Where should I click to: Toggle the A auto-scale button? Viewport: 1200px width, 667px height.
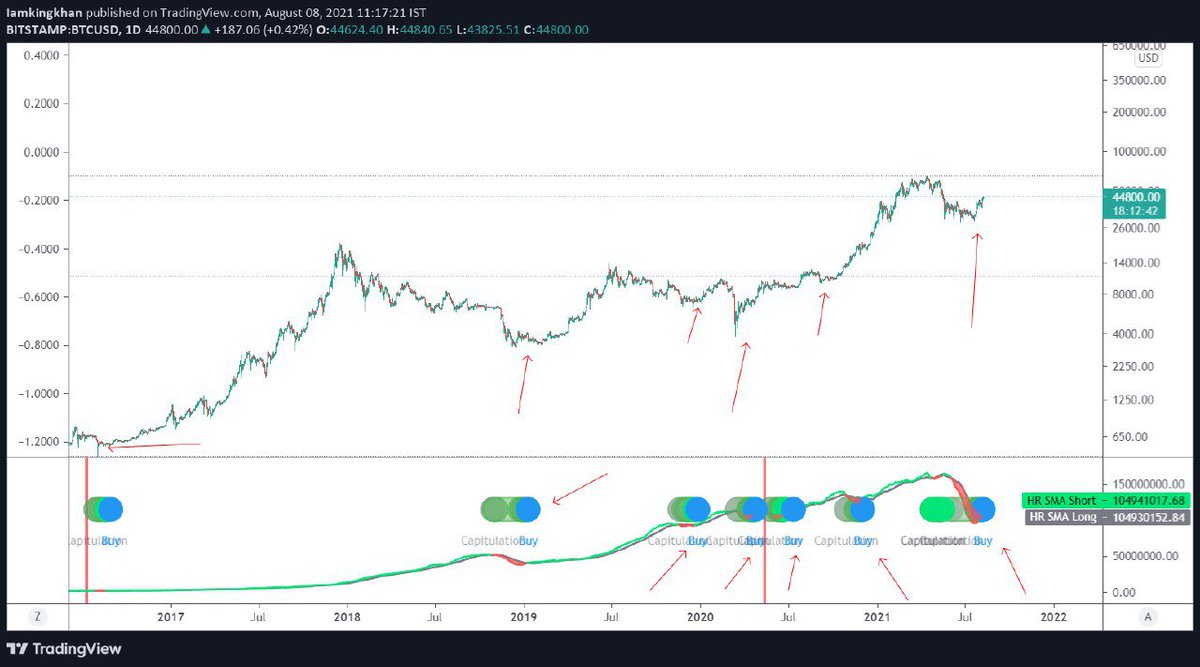(x=1147, y=618)
